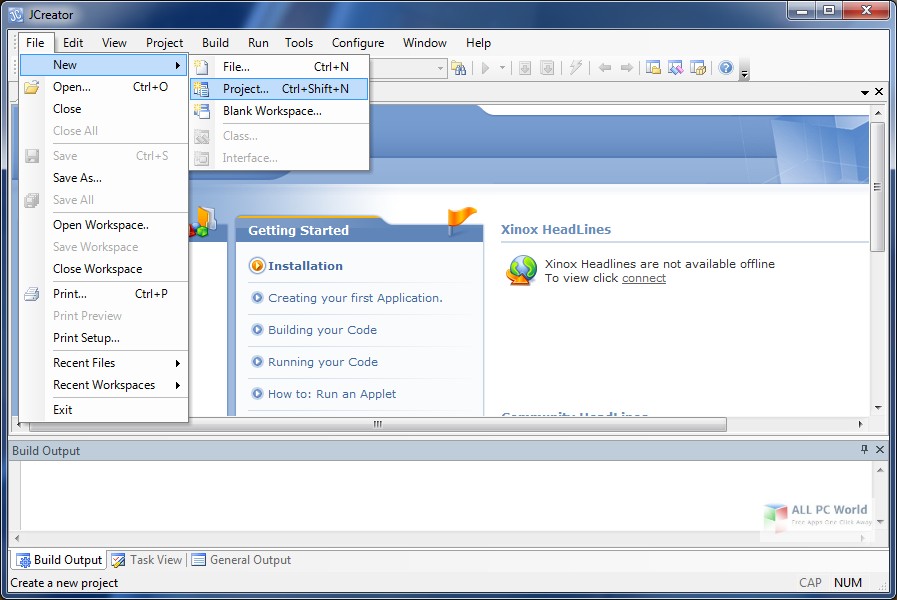This screenshot has height=600, width=897.
Task: Toggle the Package View panel icon
Action: pos(698,68)
